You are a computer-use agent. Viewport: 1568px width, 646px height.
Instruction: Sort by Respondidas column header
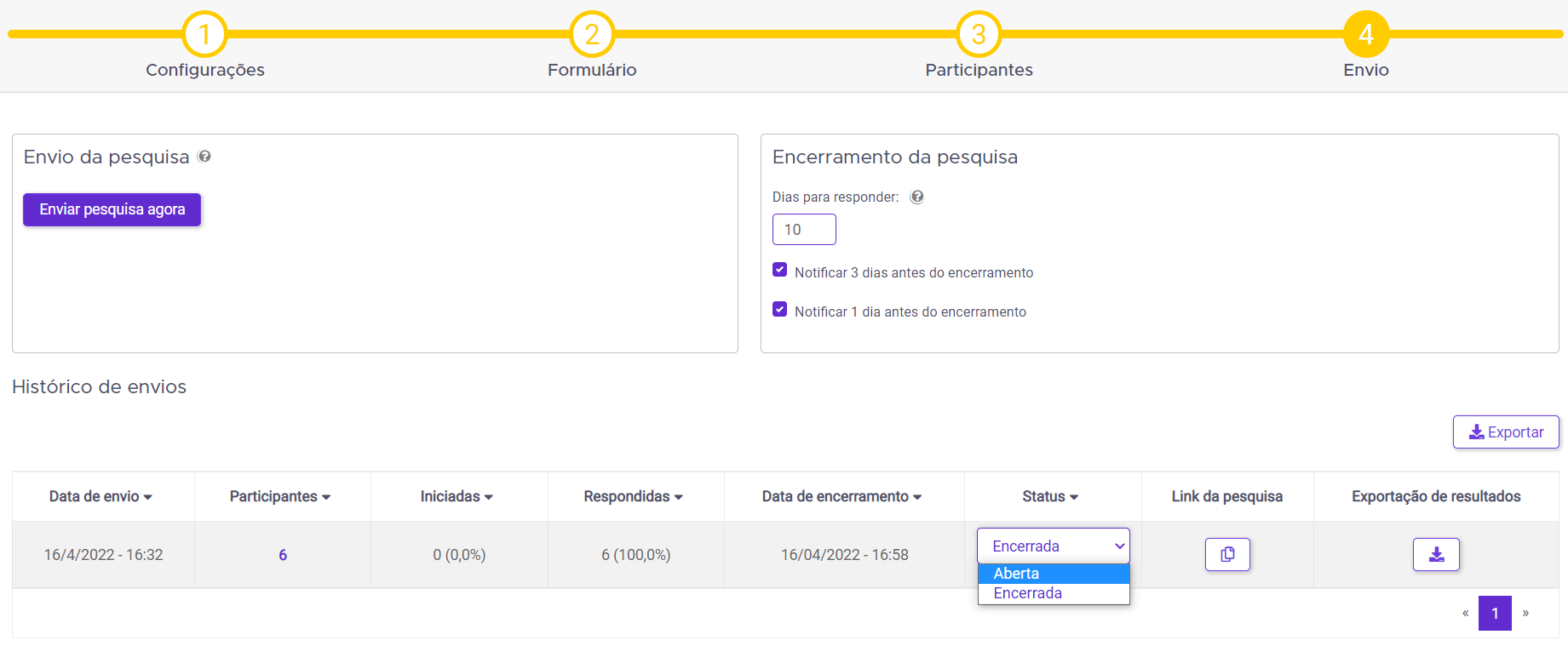click(633, 496)
